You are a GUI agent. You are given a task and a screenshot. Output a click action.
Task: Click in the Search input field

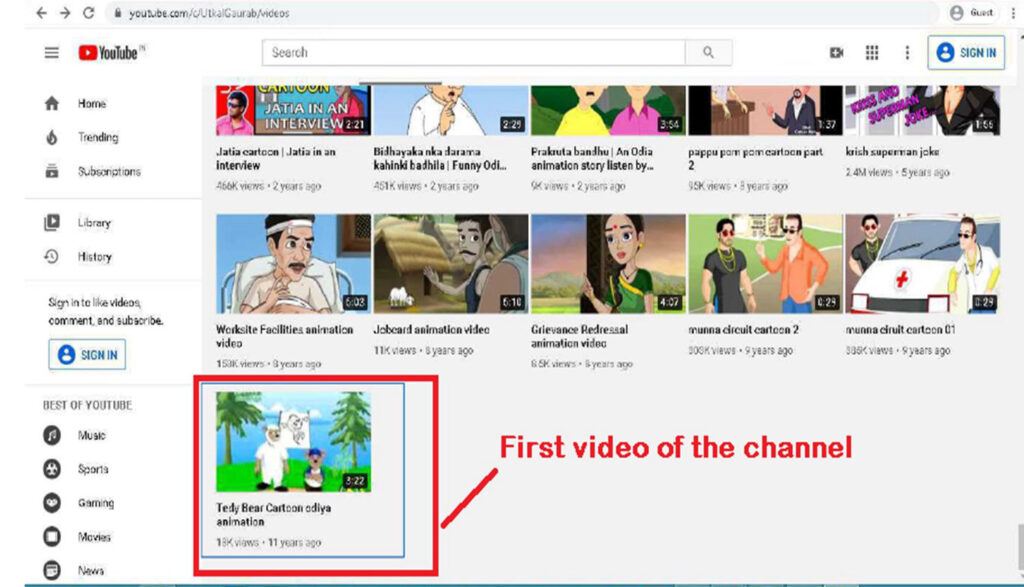tap(473, 53)
